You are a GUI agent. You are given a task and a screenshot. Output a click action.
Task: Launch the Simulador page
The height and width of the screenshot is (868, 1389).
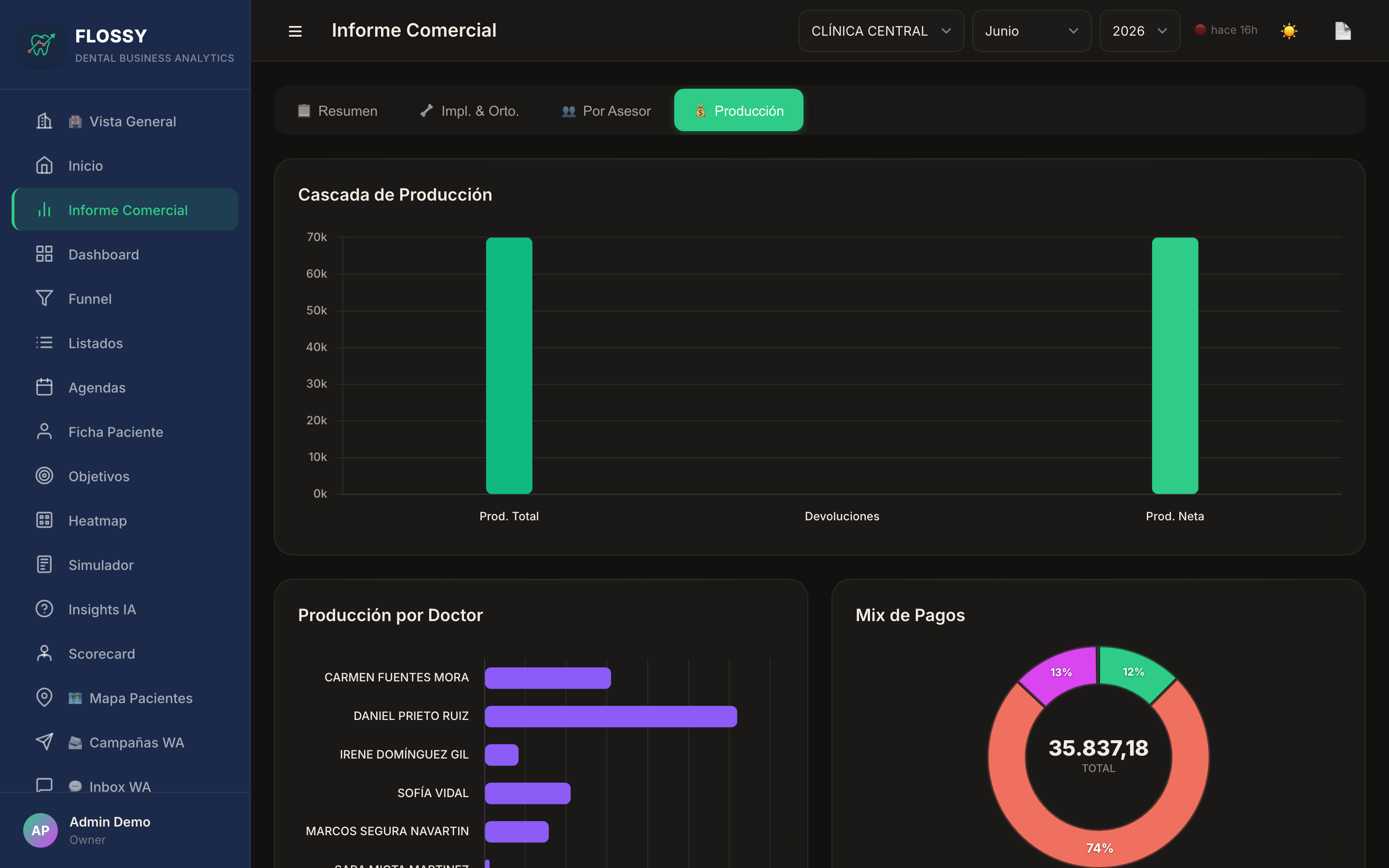[125, 565]
